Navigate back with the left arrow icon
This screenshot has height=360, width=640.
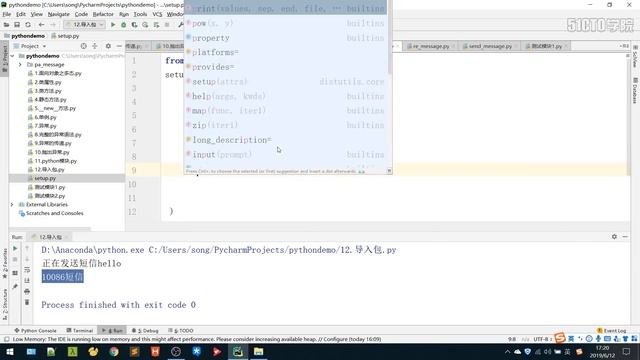(41, 25)
